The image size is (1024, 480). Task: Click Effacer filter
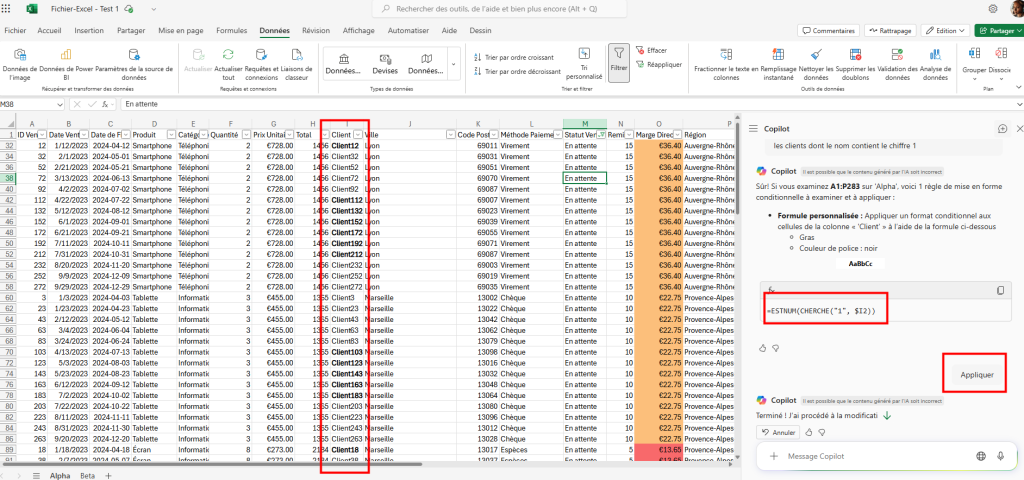pyautogui.click(x=651, y=50)
